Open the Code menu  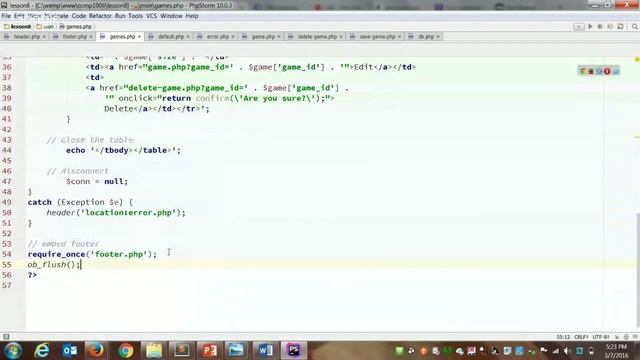(x=78, y=16)
